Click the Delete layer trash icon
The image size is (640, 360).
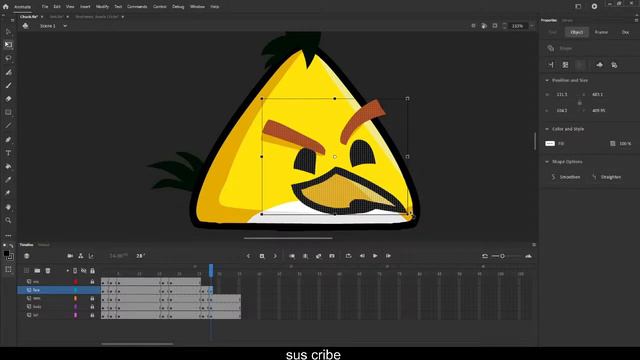[x=48, y=271]
